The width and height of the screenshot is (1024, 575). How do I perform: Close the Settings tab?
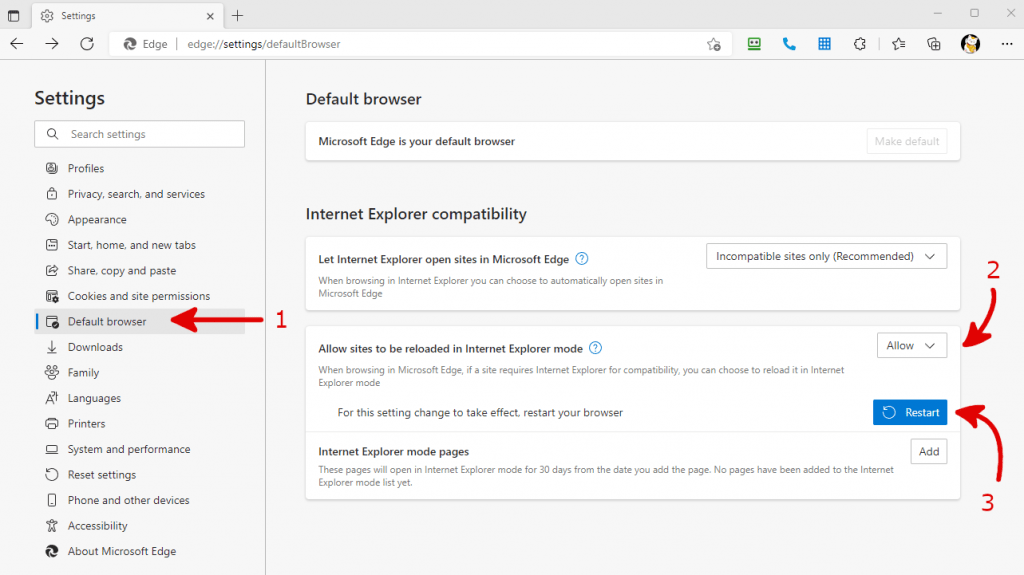pos(210,16)
